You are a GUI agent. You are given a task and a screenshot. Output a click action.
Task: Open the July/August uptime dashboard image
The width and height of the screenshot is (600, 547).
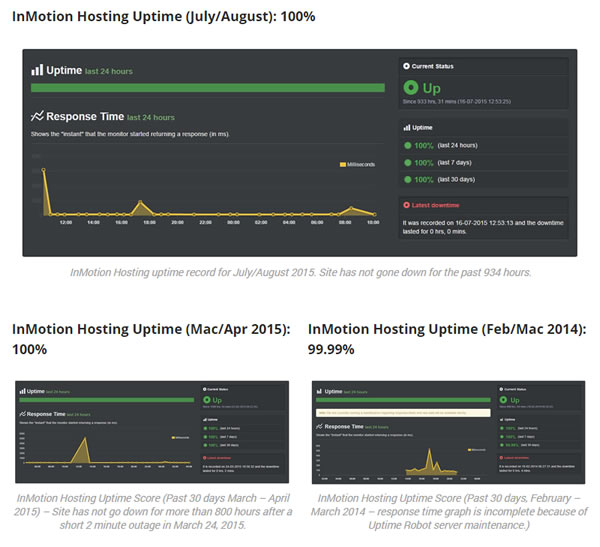300,153
